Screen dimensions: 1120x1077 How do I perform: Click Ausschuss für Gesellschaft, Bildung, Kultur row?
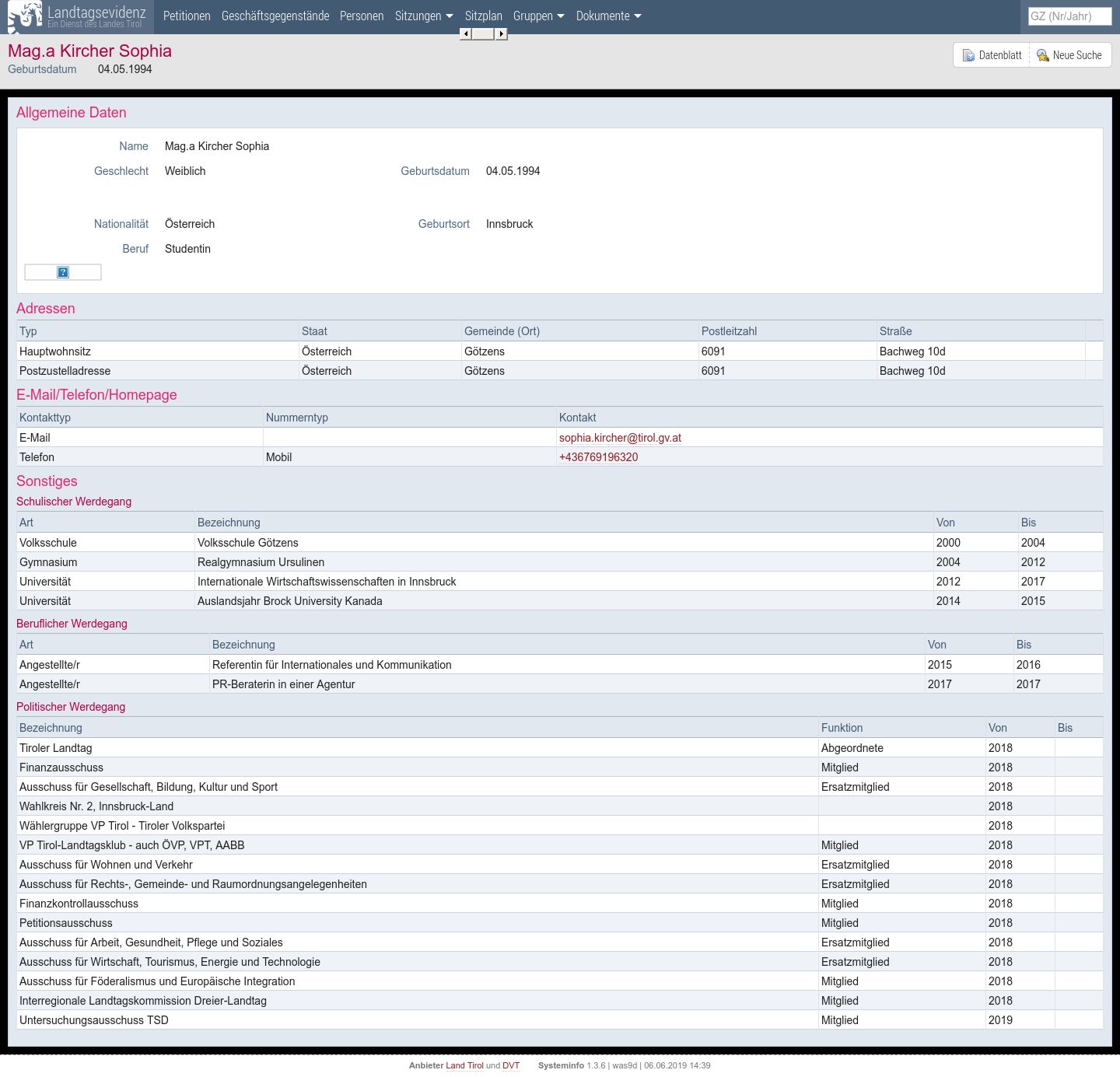tap(559, 787)
